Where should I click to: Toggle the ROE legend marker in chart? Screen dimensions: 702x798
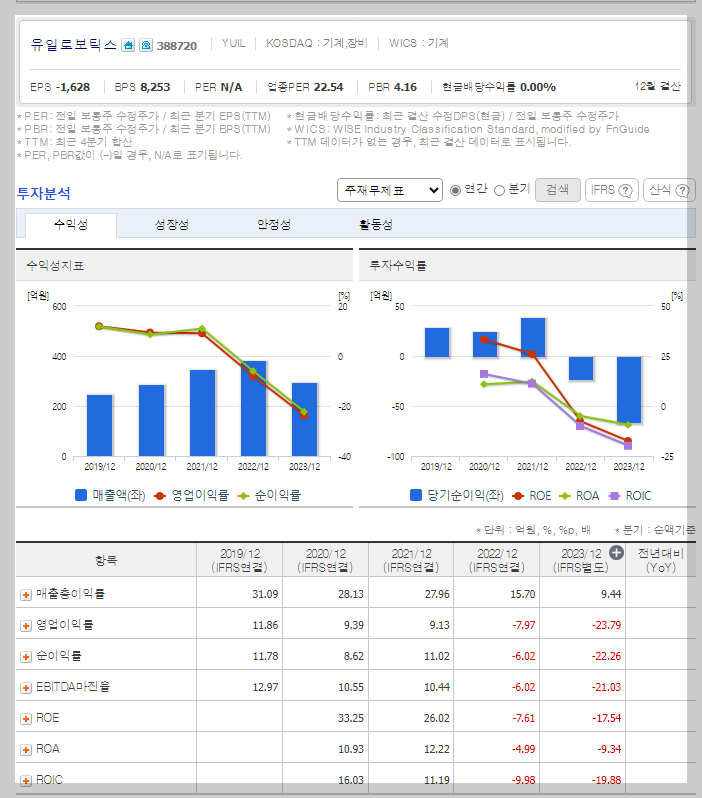(518, 496)
